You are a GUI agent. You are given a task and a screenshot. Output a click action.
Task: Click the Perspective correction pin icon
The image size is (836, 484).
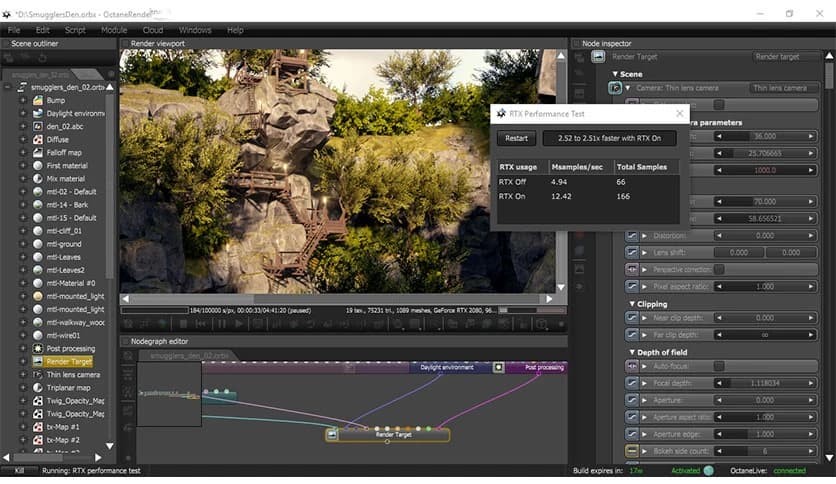coord(632,269)
